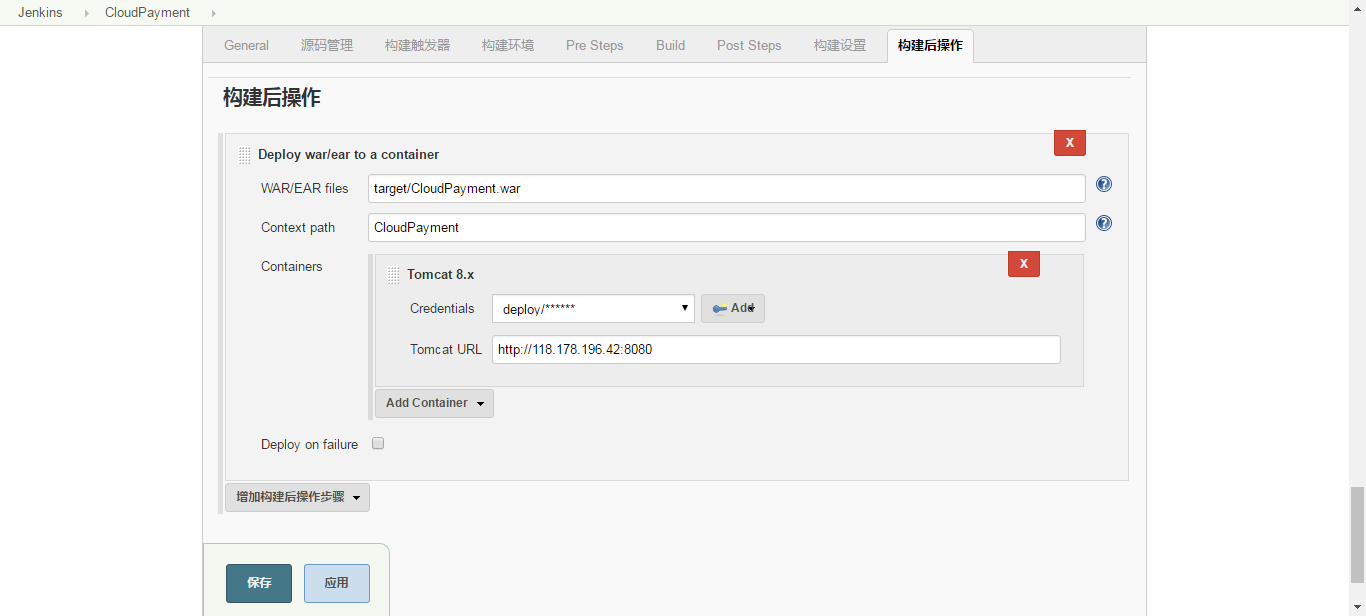The width and height of the screenshot is (1366, 616).
Task: Delete the Deploy war/ear to a container step
Action: (1070, 143)
